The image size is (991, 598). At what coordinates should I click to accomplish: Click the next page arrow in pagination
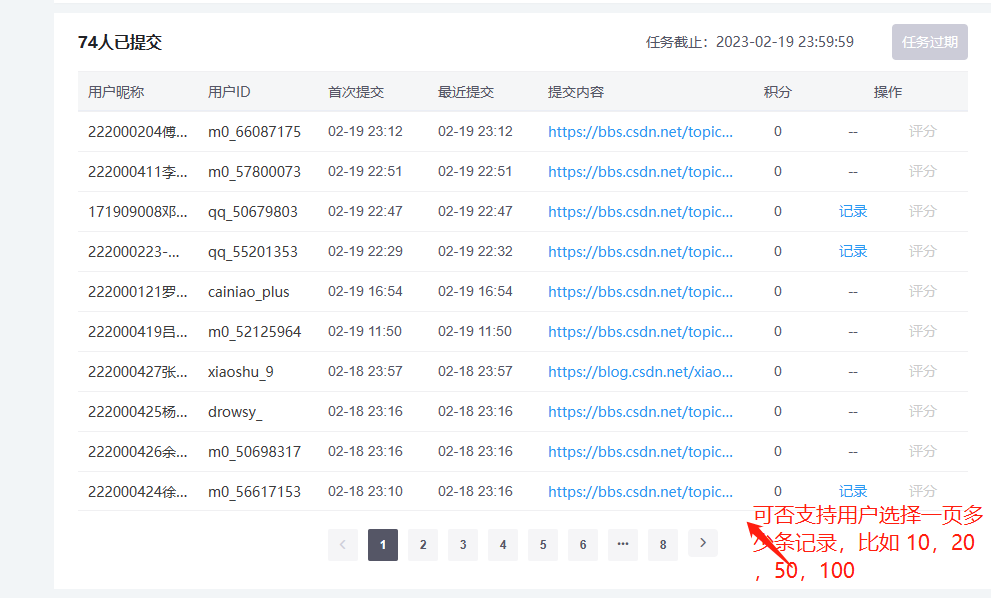703,543
